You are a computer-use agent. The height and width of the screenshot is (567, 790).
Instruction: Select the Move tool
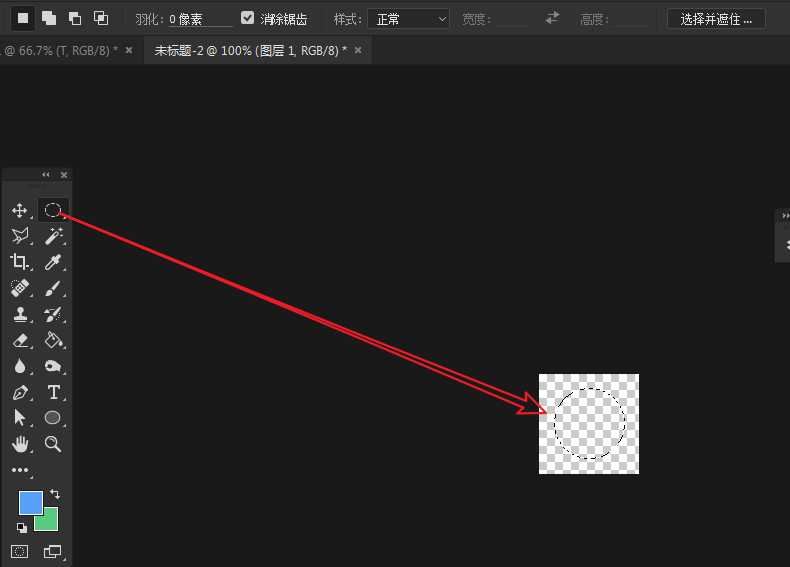(19, 210)
